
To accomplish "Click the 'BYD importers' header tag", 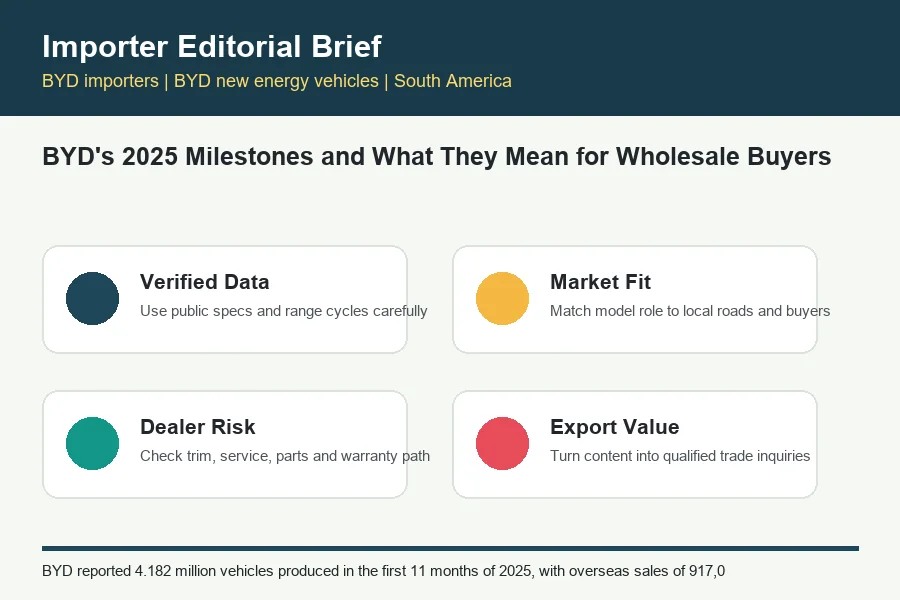I will click(100, 81).
